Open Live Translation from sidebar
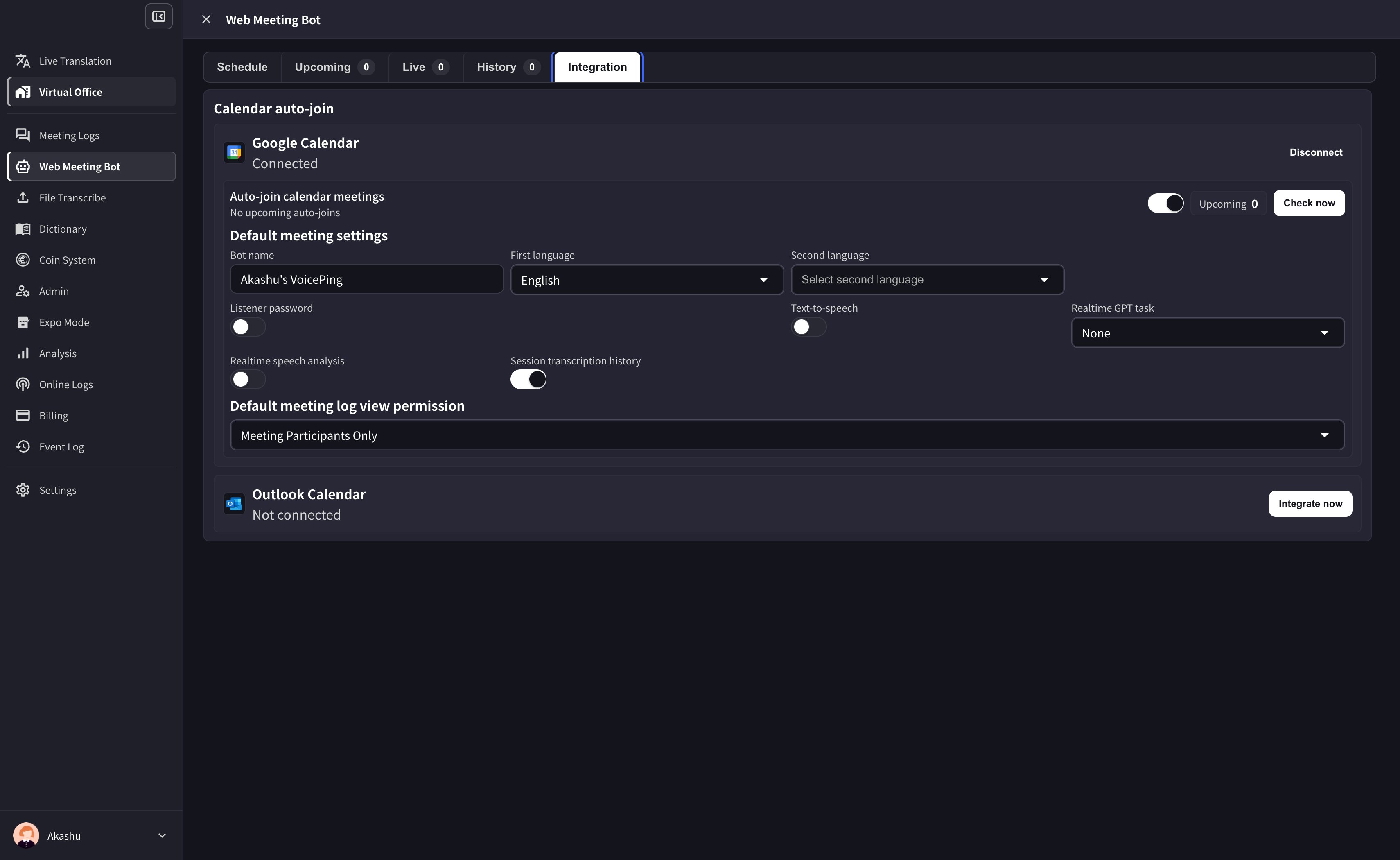Image resolution: width=1400 pixels, height=860 pixels. 91,61
